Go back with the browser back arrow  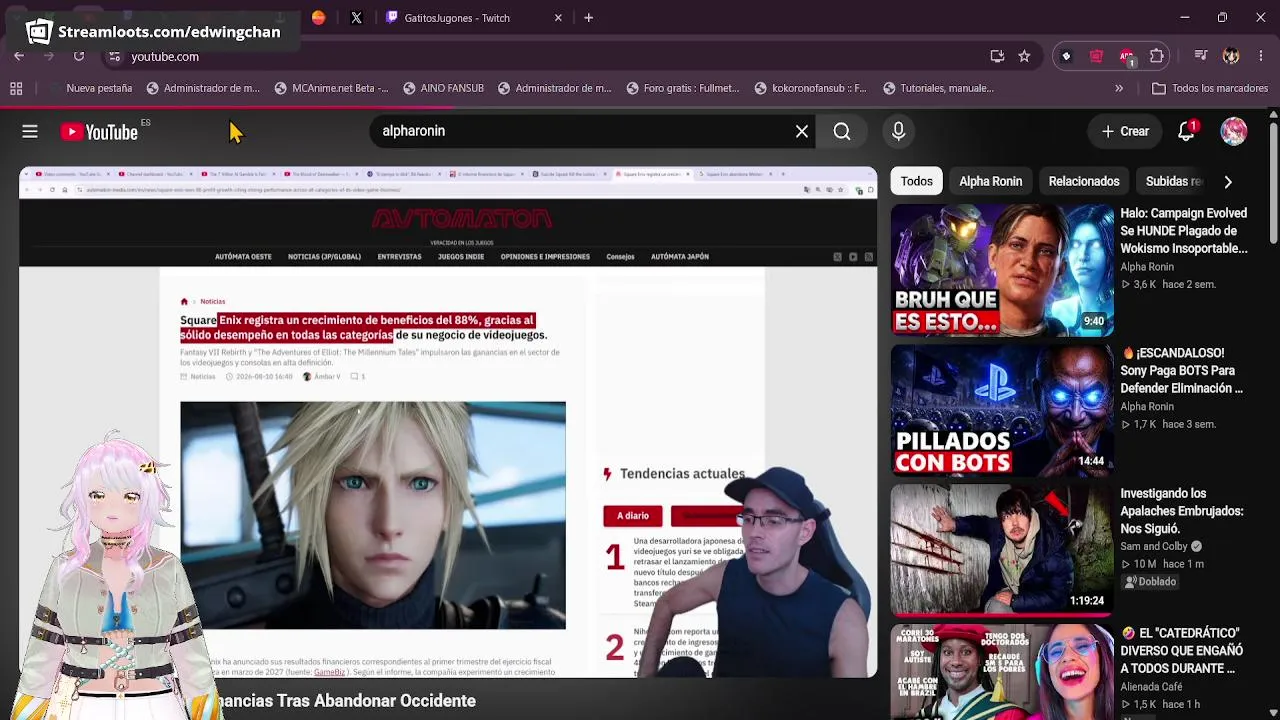click(x=19, y=57)
